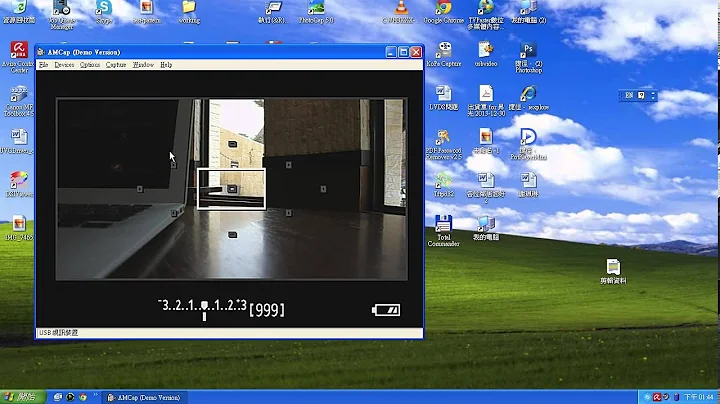The width and height of the screenshot is (720, 404).
Task: Minimize the AMCap window
Action: pyautogui.click(x=391, y=52)
